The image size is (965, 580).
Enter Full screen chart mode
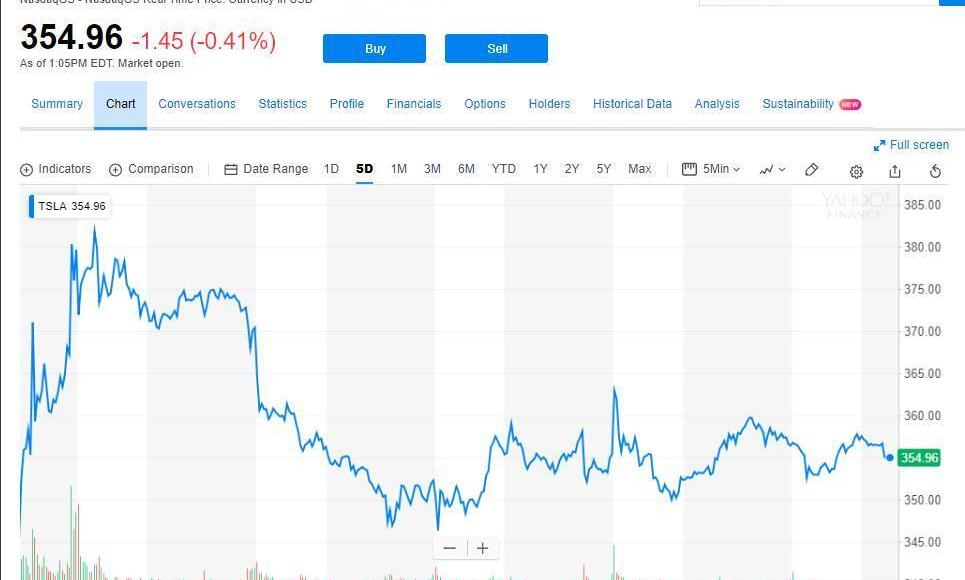pos(911,145)
